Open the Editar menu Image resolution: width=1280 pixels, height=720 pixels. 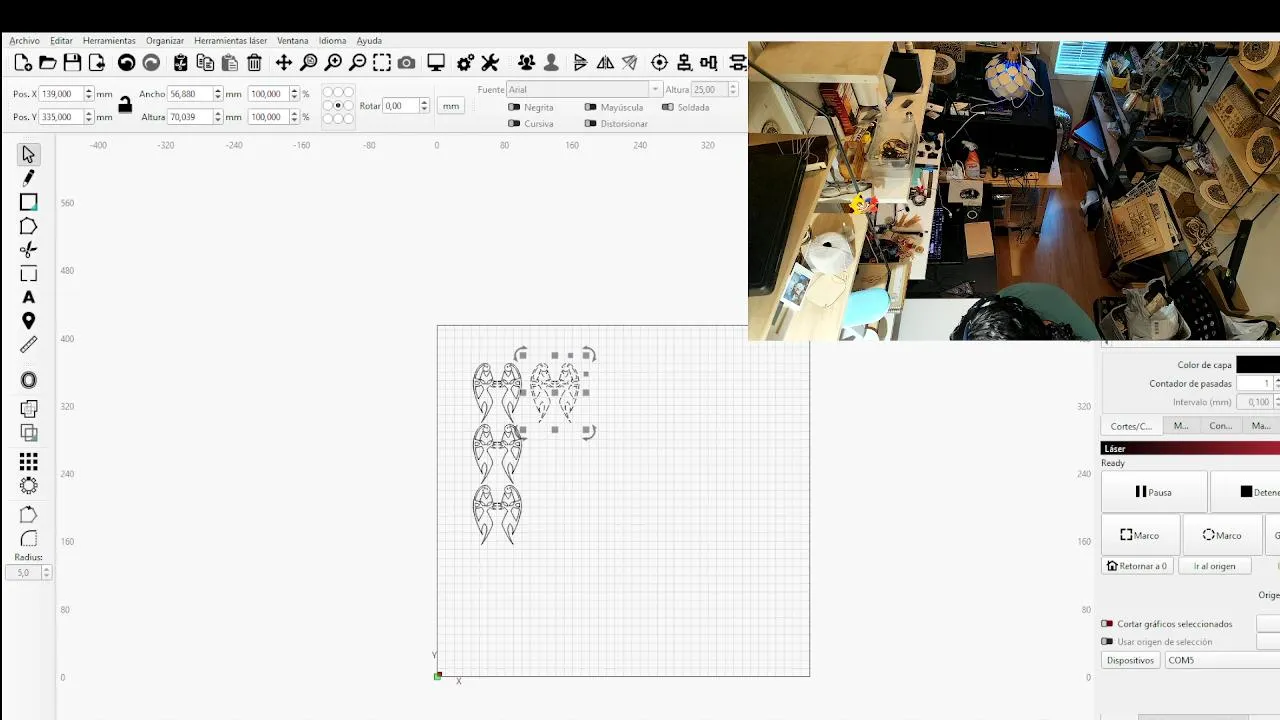(61, 41)
